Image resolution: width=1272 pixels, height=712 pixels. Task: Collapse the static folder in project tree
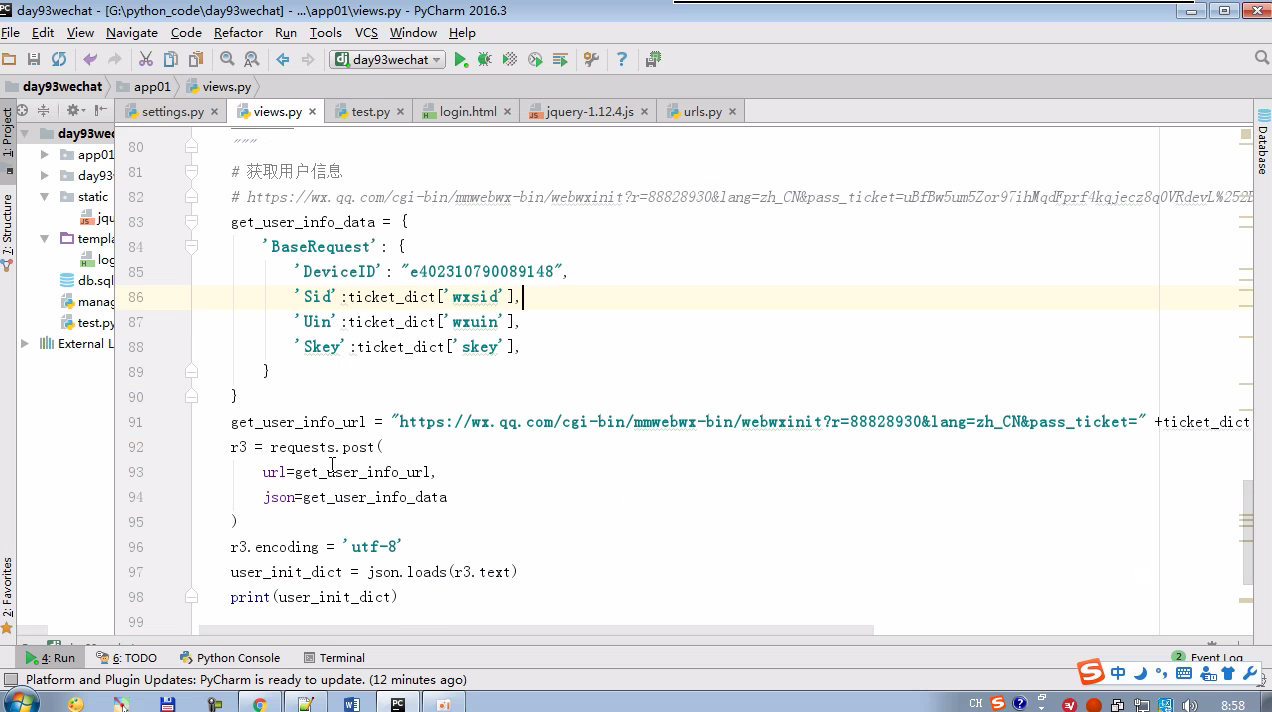[45, 197]
